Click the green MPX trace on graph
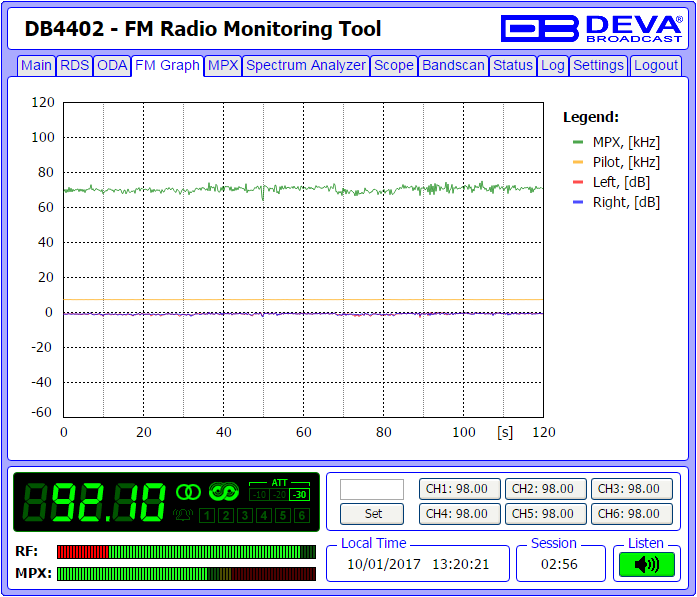 (x=304, y=189)
